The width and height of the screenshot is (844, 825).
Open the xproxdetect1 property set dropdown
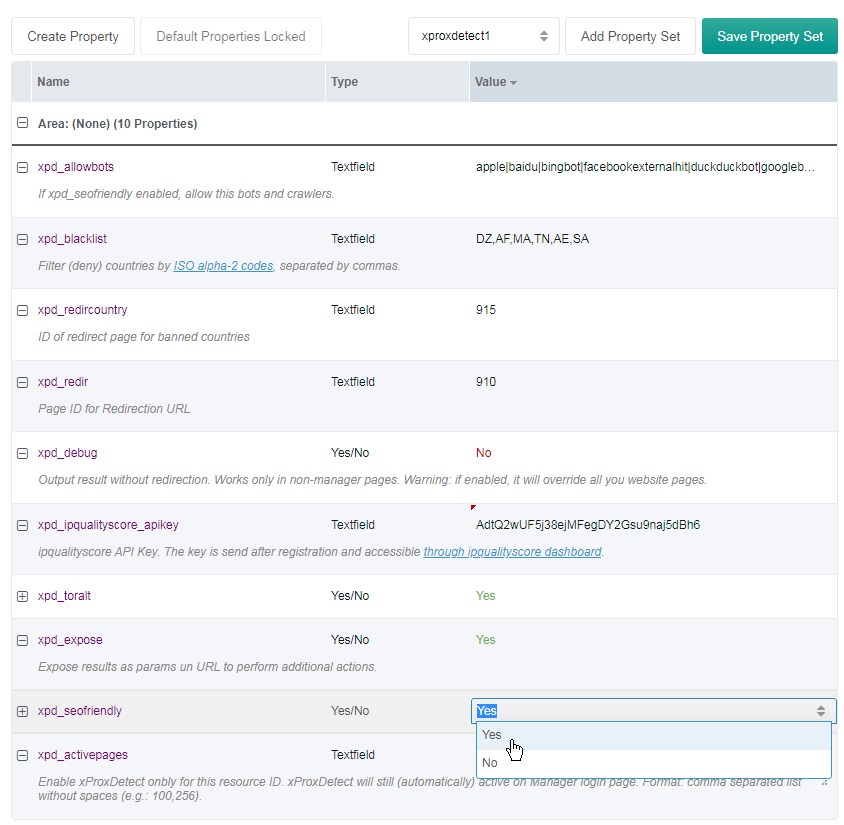point(483,36)
